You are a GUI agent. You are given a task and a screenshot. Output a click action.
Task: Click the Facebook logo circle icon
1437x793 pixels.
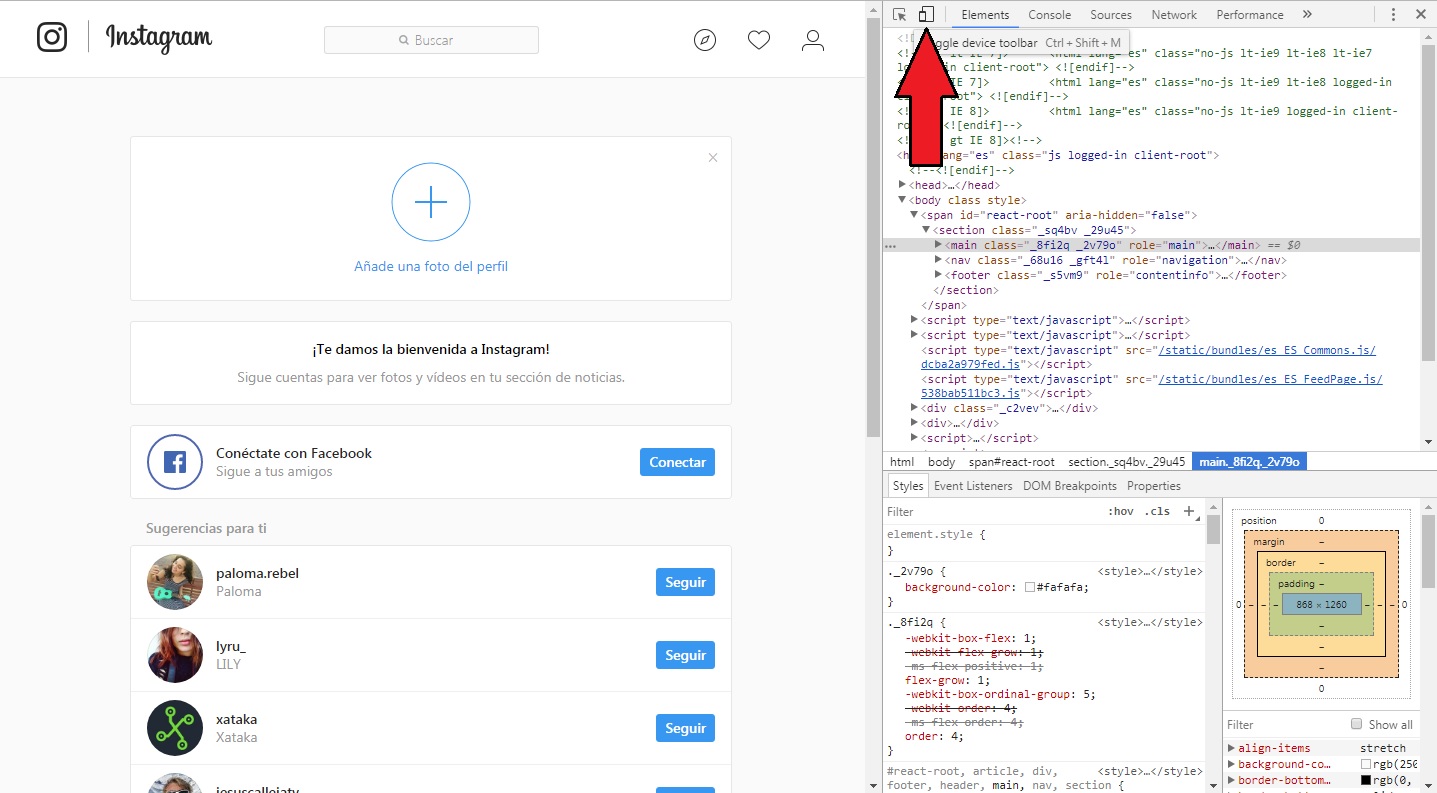coord(175,462)
